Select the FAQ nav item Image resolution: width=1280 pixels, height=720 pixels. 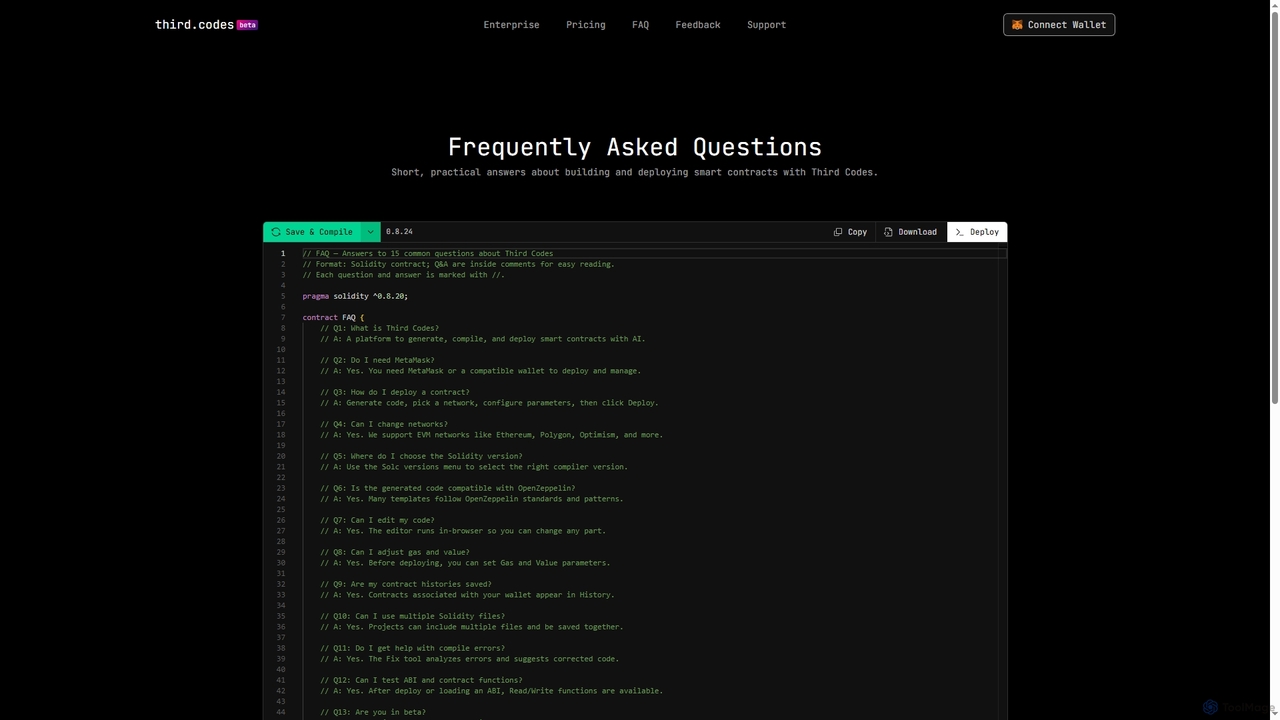641,25
